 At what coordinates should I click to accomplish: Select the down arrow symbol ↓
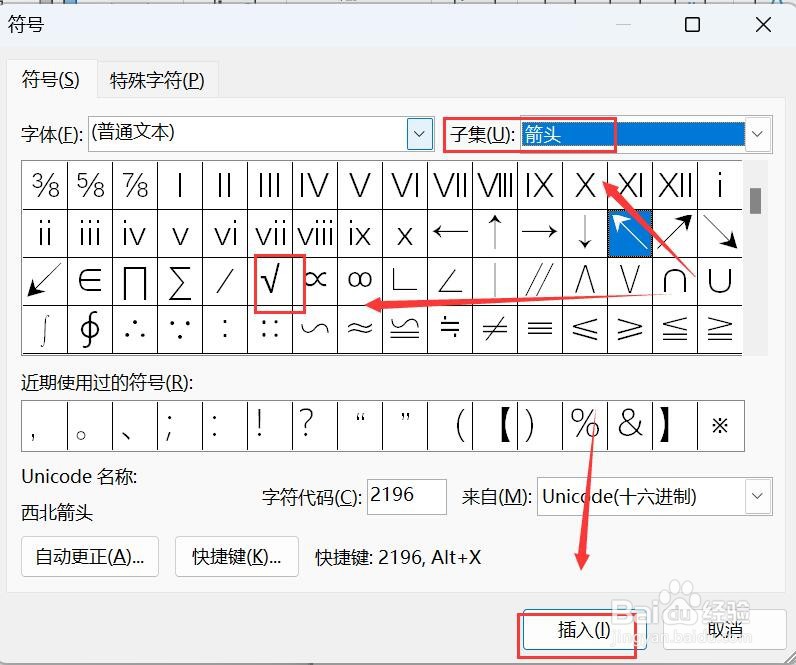tap(585, 233)
